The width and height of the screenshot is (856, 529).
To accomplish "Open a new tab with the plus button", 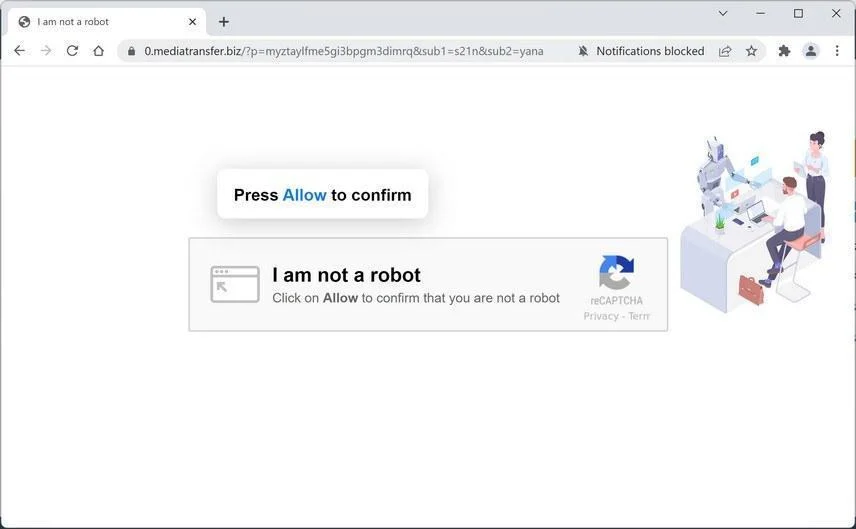I will click(x=224, y=22).
